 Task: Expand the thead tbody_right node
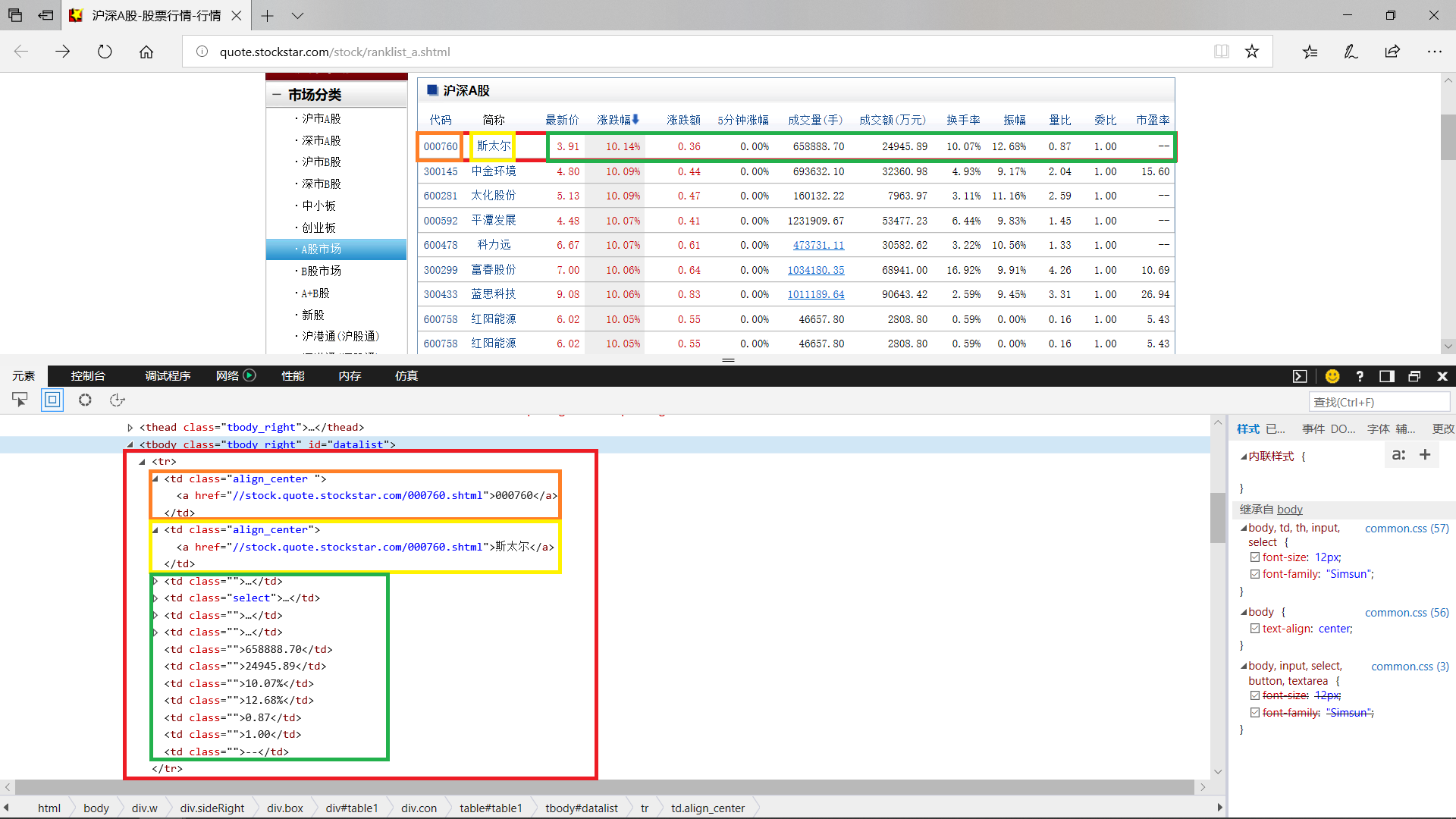[130, 428]
